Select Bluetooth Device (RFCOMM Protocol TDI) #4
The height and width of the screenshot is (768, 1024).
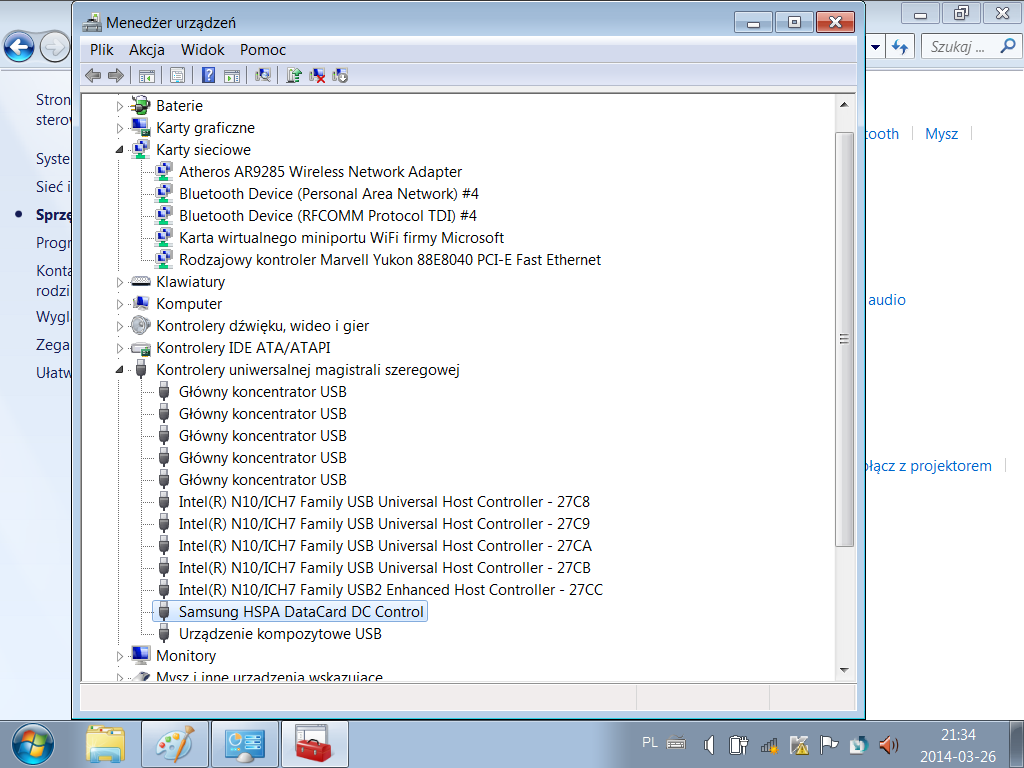328,216
